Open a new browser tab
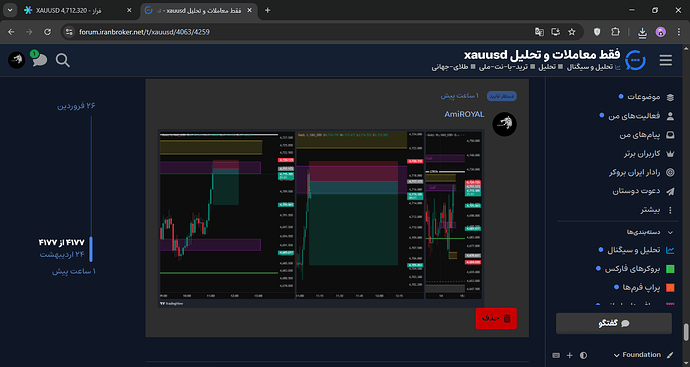This screenshot has width=690, height=367. 267,10
